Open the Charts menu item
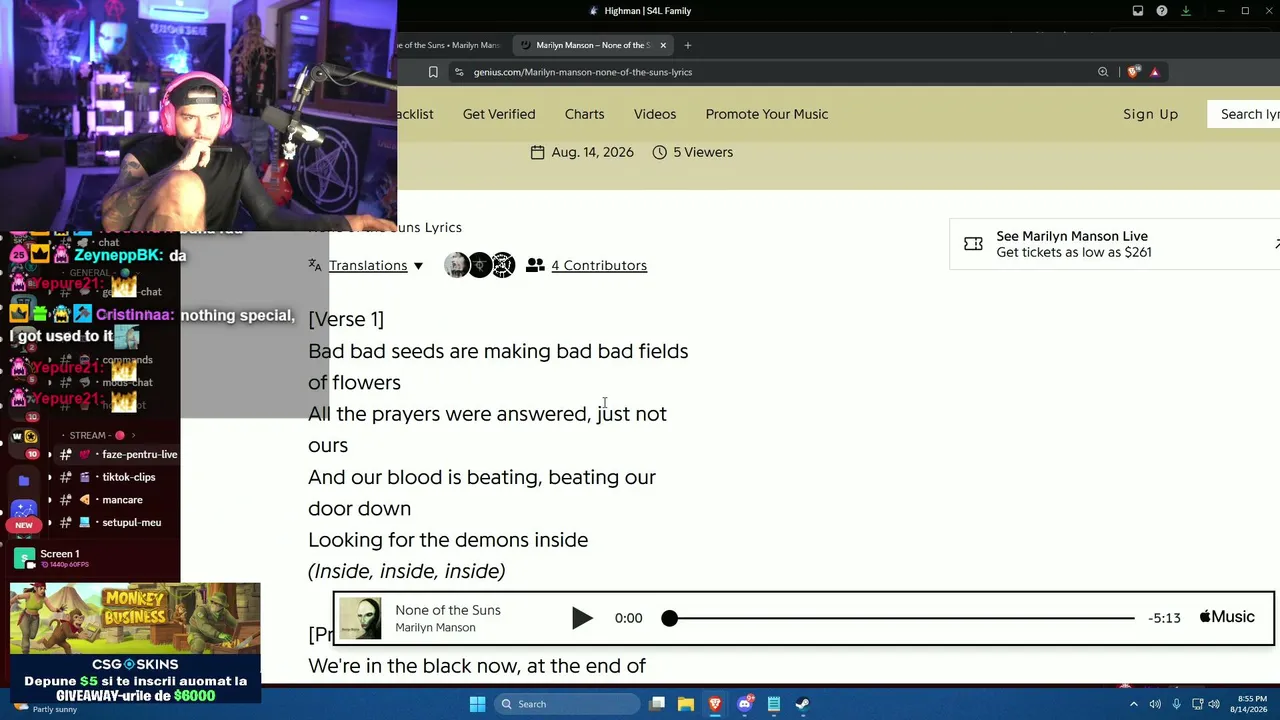The image size is (1280, 720). tap(584, 114)
